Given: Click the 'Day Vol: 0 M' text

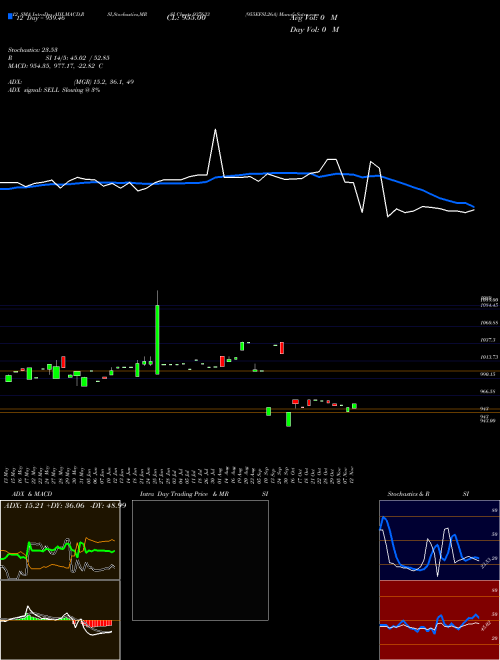Looking at the screenshot, I should pos(314,30).
